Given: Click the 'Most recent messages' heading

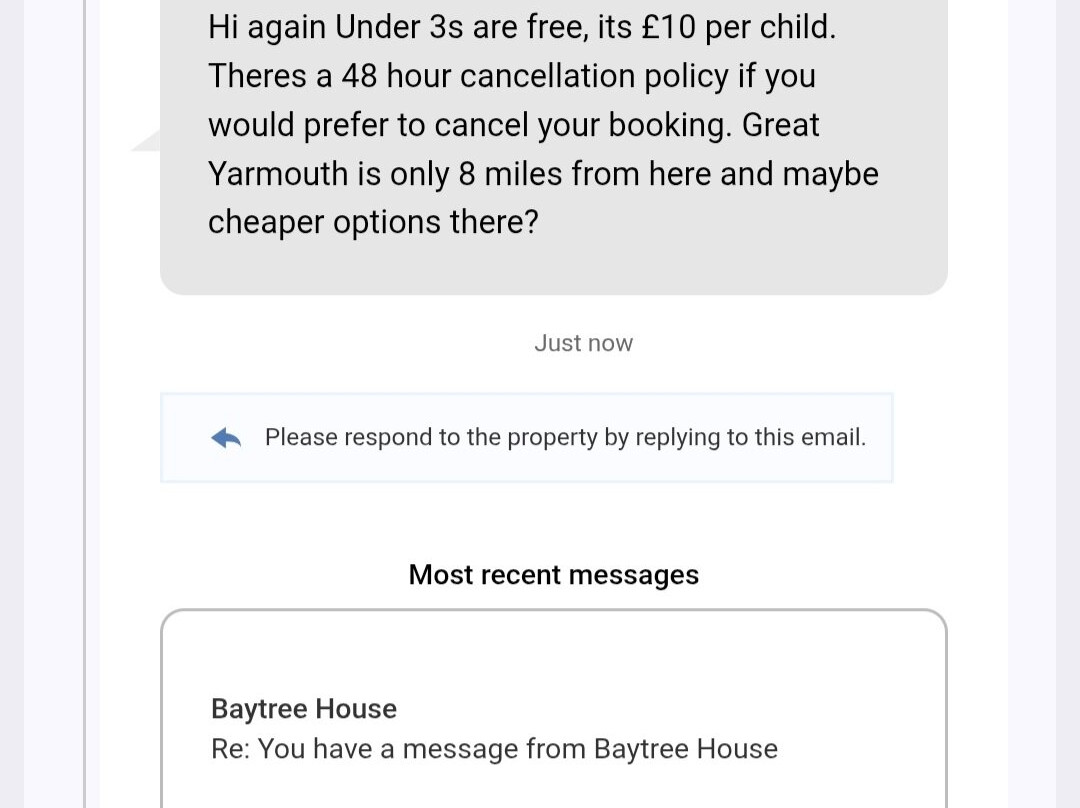Looking at the screenshot, I should [x=553, y=575].
